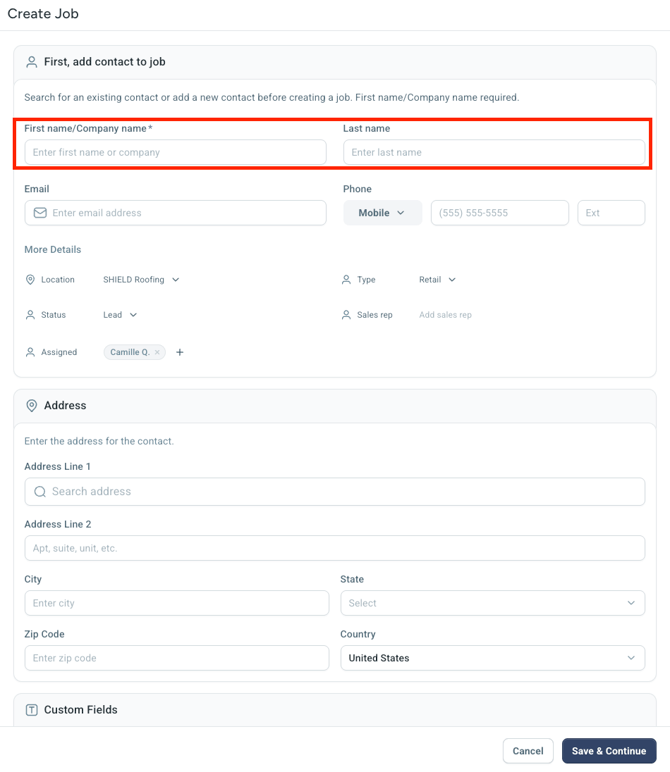Cancel the job creation

click(x=527, y=751)
